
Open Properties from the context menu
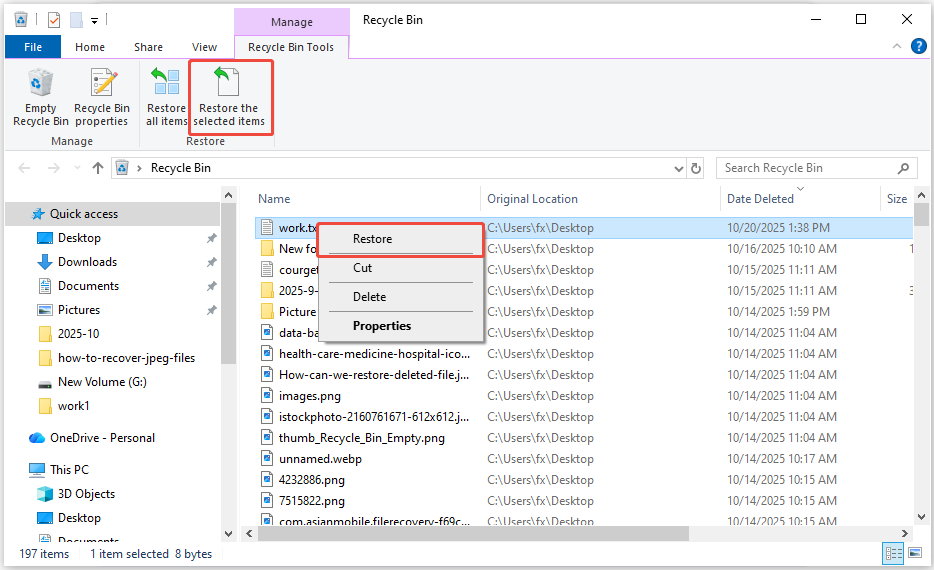tap(382, 326)
